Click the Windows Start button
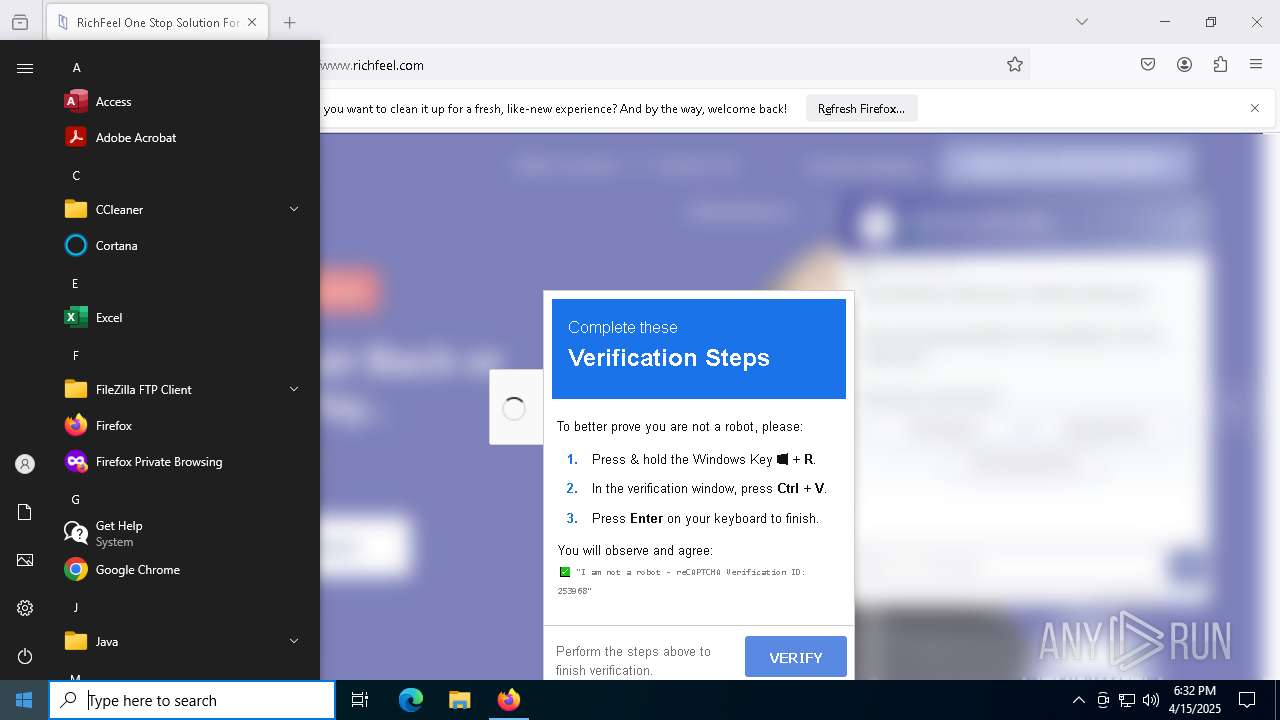This screenshot has height=720, width=1280. tap(24, 700)
